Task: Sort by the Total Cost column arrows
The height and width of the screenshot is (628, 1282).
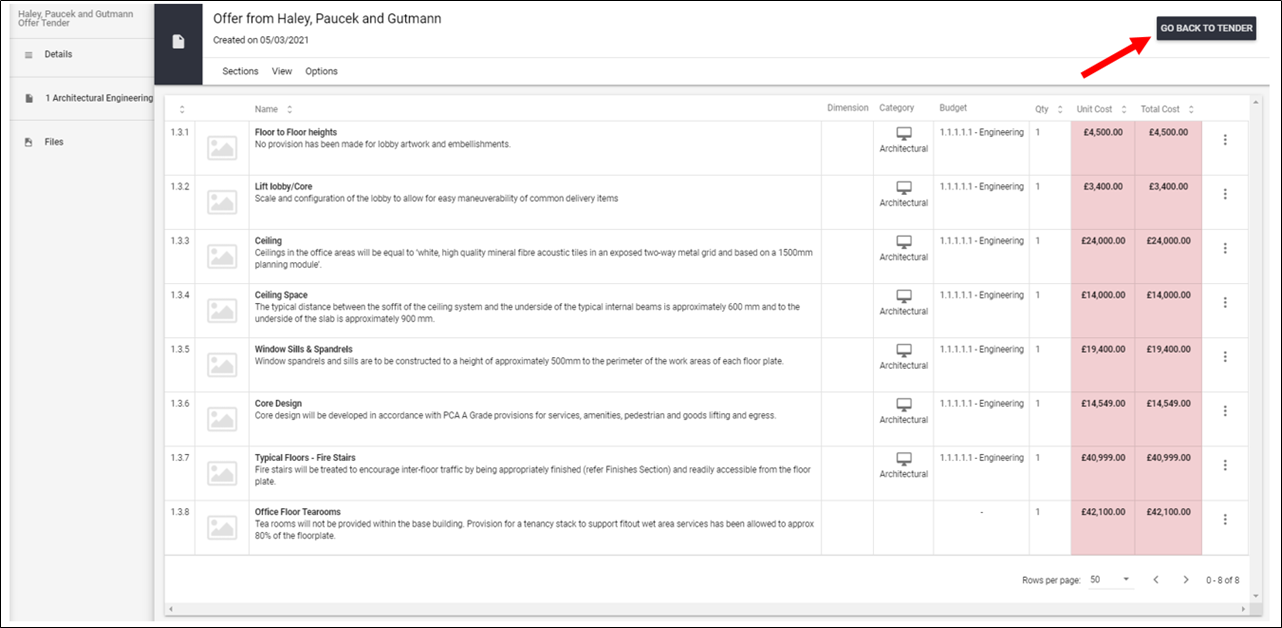Action: [x=1191, y=109]
